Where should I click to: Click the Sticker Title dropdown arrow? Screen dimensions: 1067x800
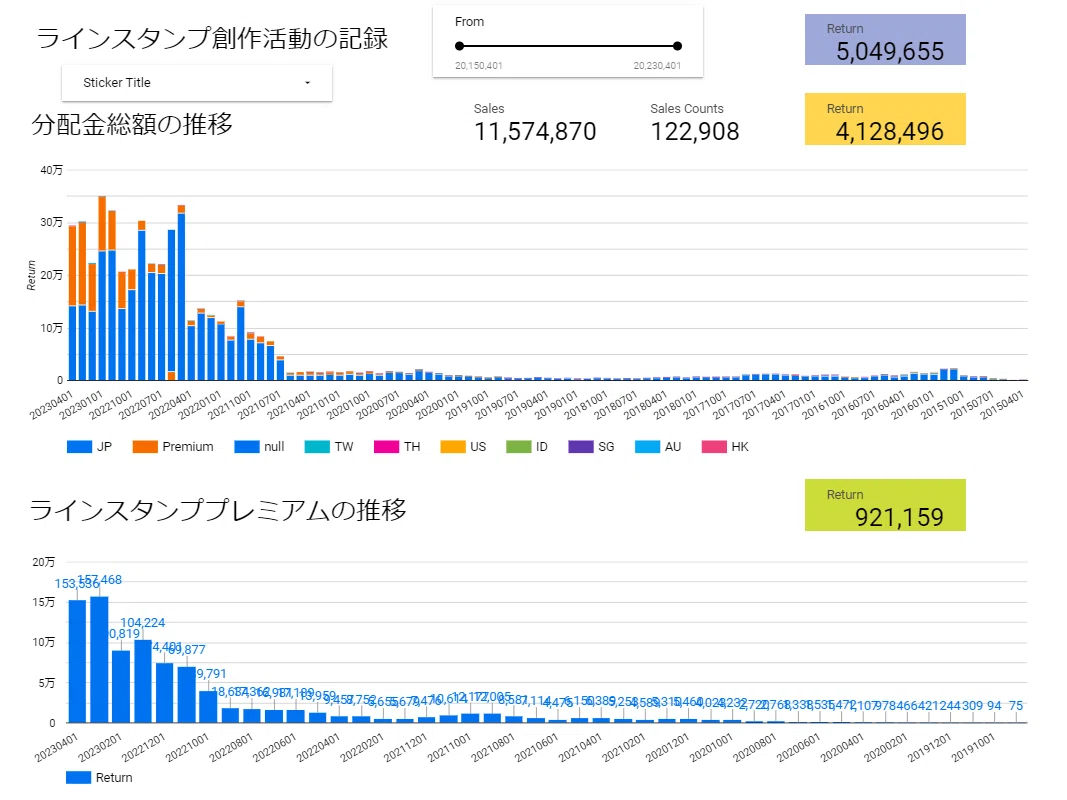pos(308,83)
